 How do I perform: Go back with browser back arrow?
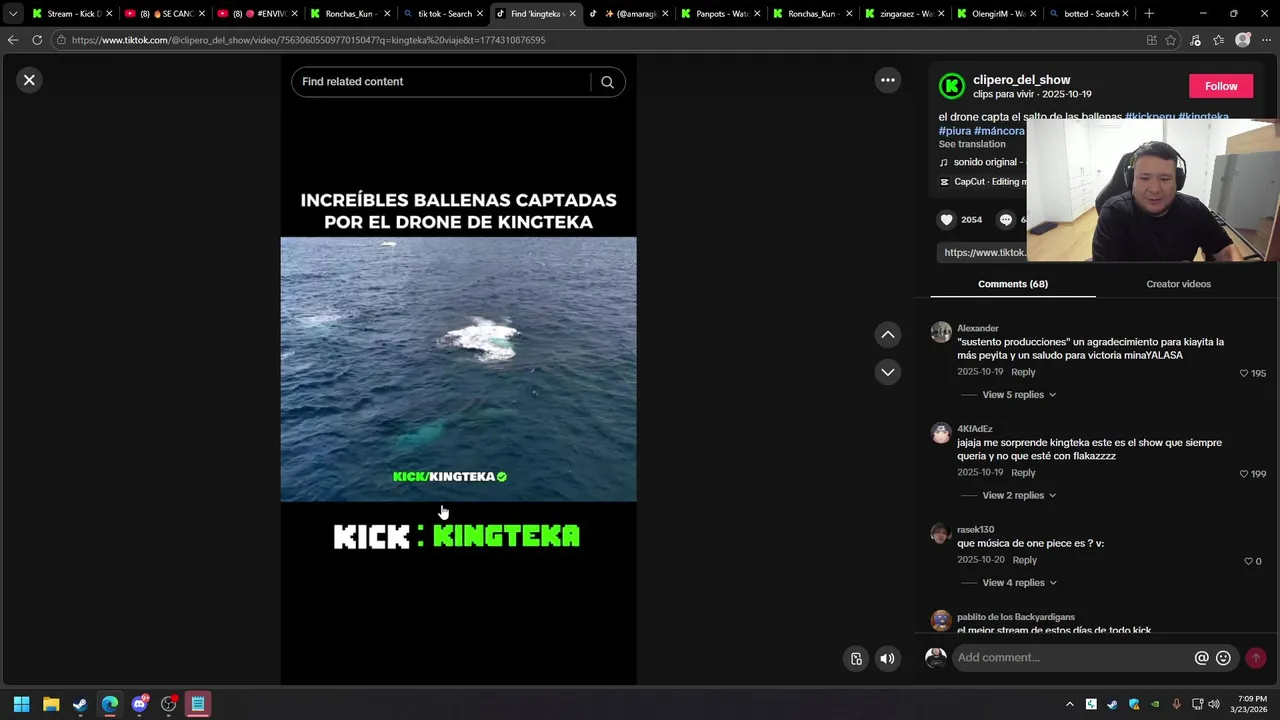point(12,40)
